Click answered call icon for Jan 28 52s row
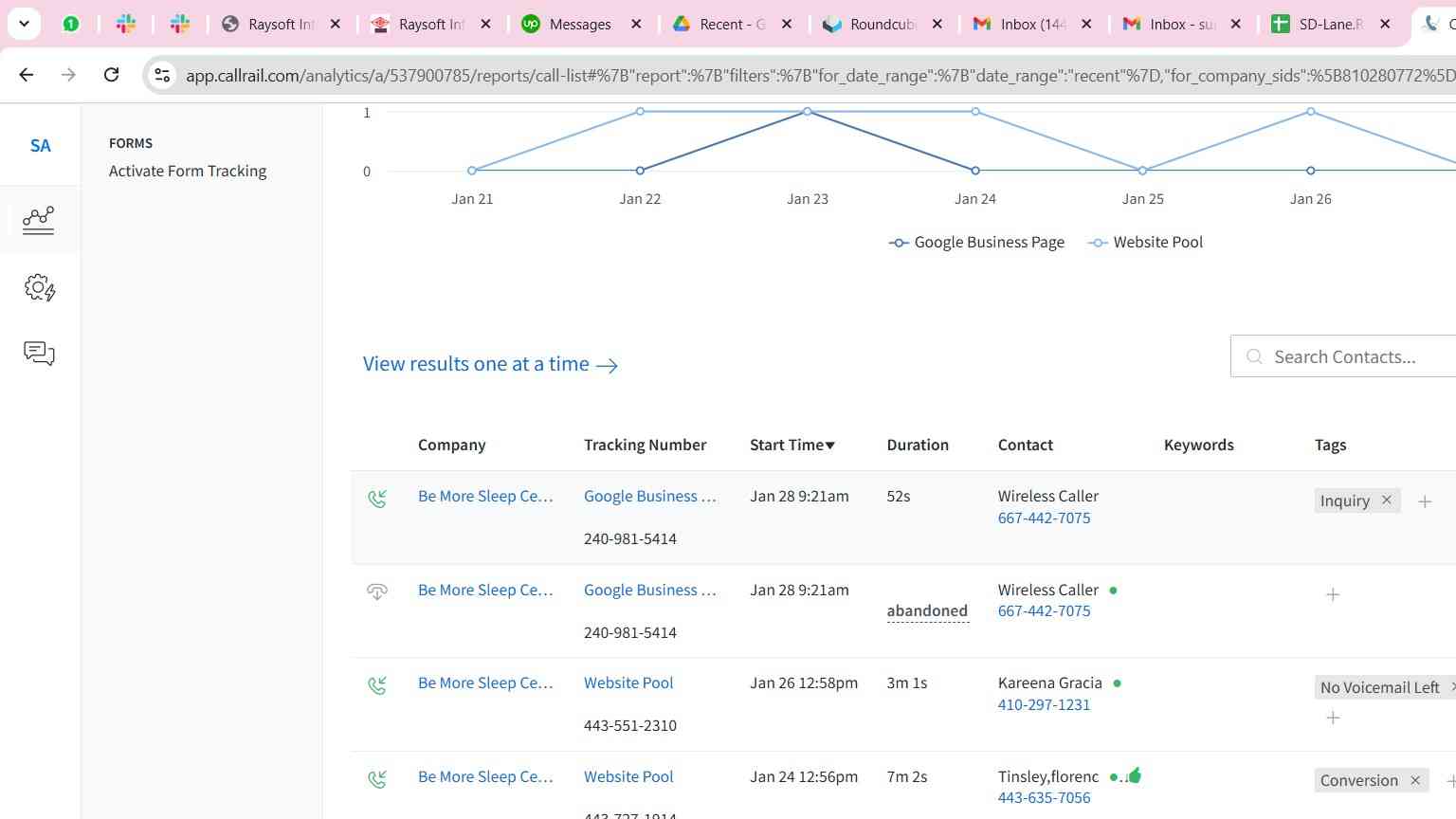The height and width of the screenshot is (819, 1456). 376,498
